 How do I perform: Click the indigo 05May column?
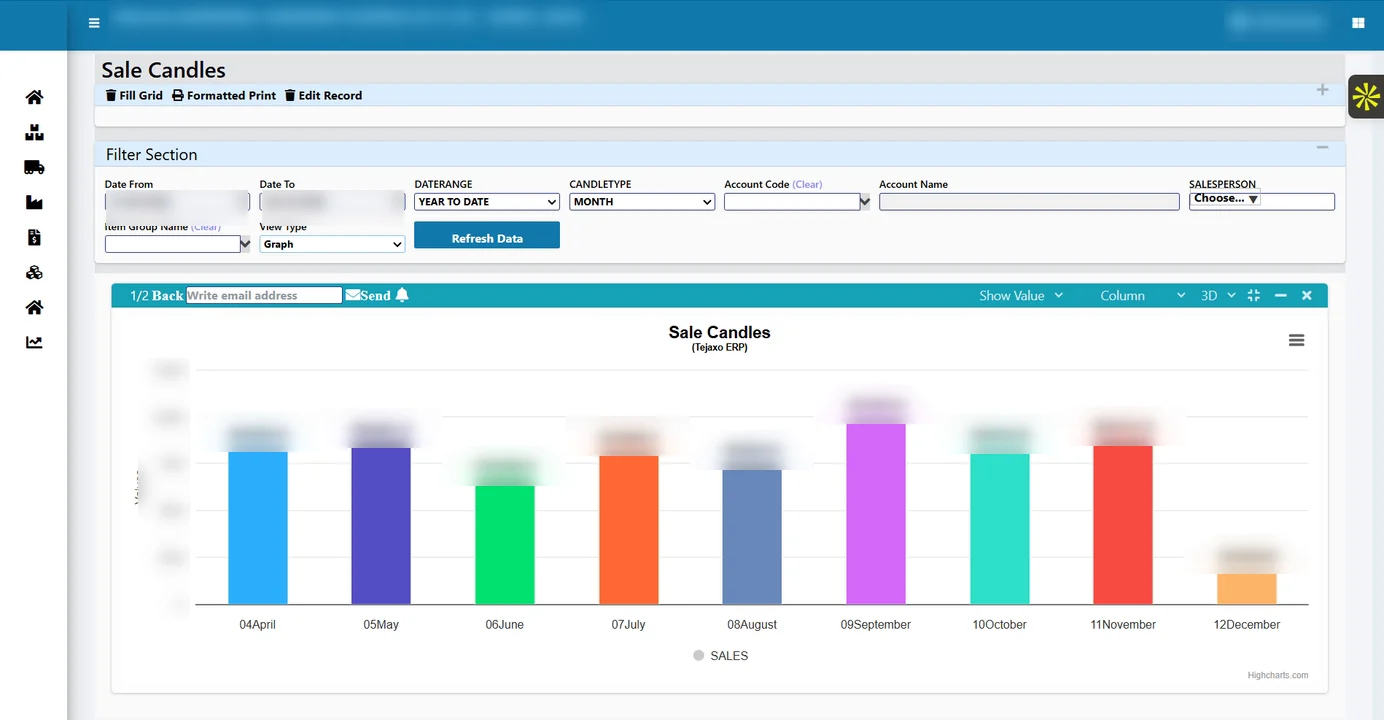381,526
